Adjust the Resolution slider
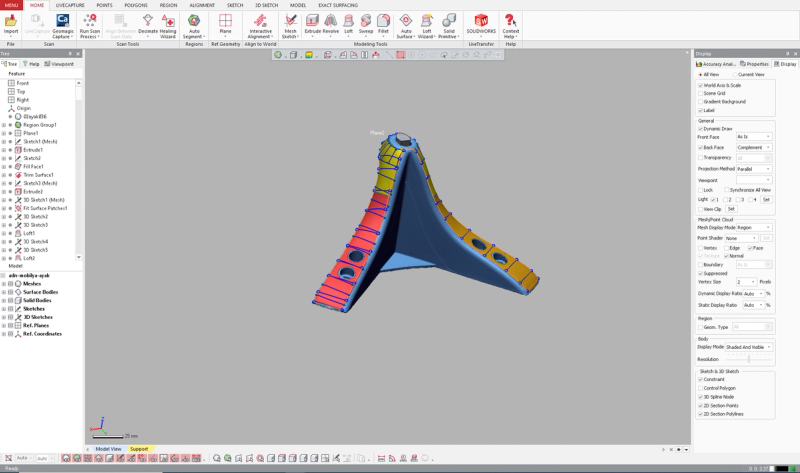The width and height of the screenshot is (800, 473). (748, 359)
